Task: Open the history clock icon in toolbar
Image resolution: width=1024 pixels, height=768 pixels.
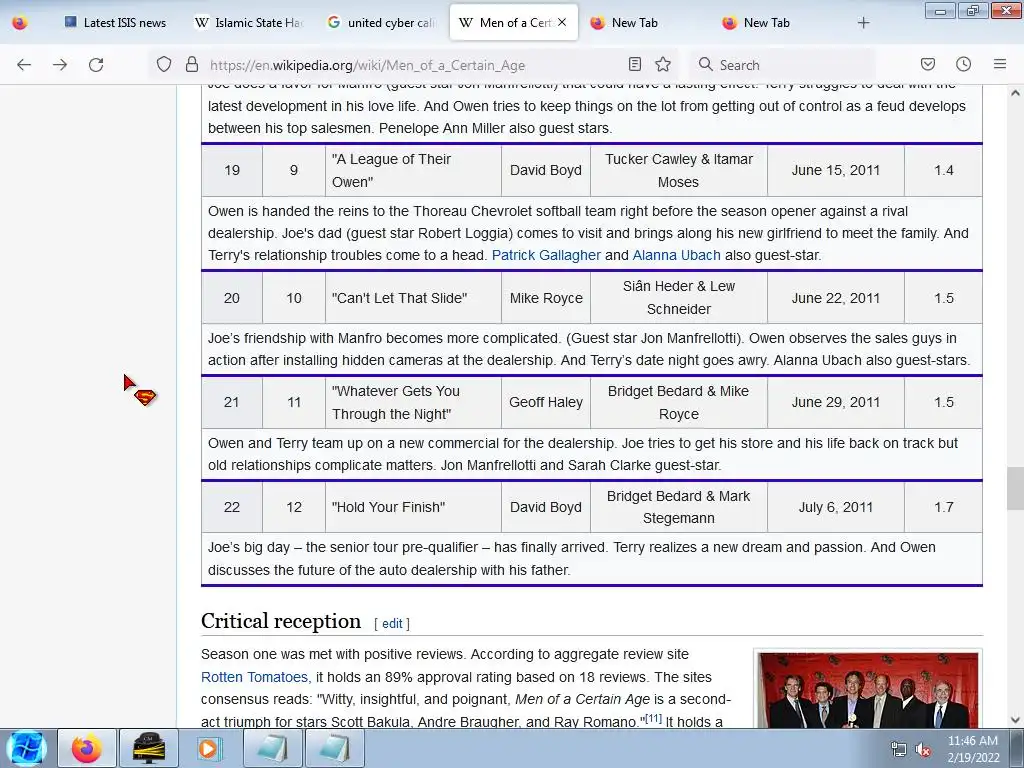Action: coord(963,64)
